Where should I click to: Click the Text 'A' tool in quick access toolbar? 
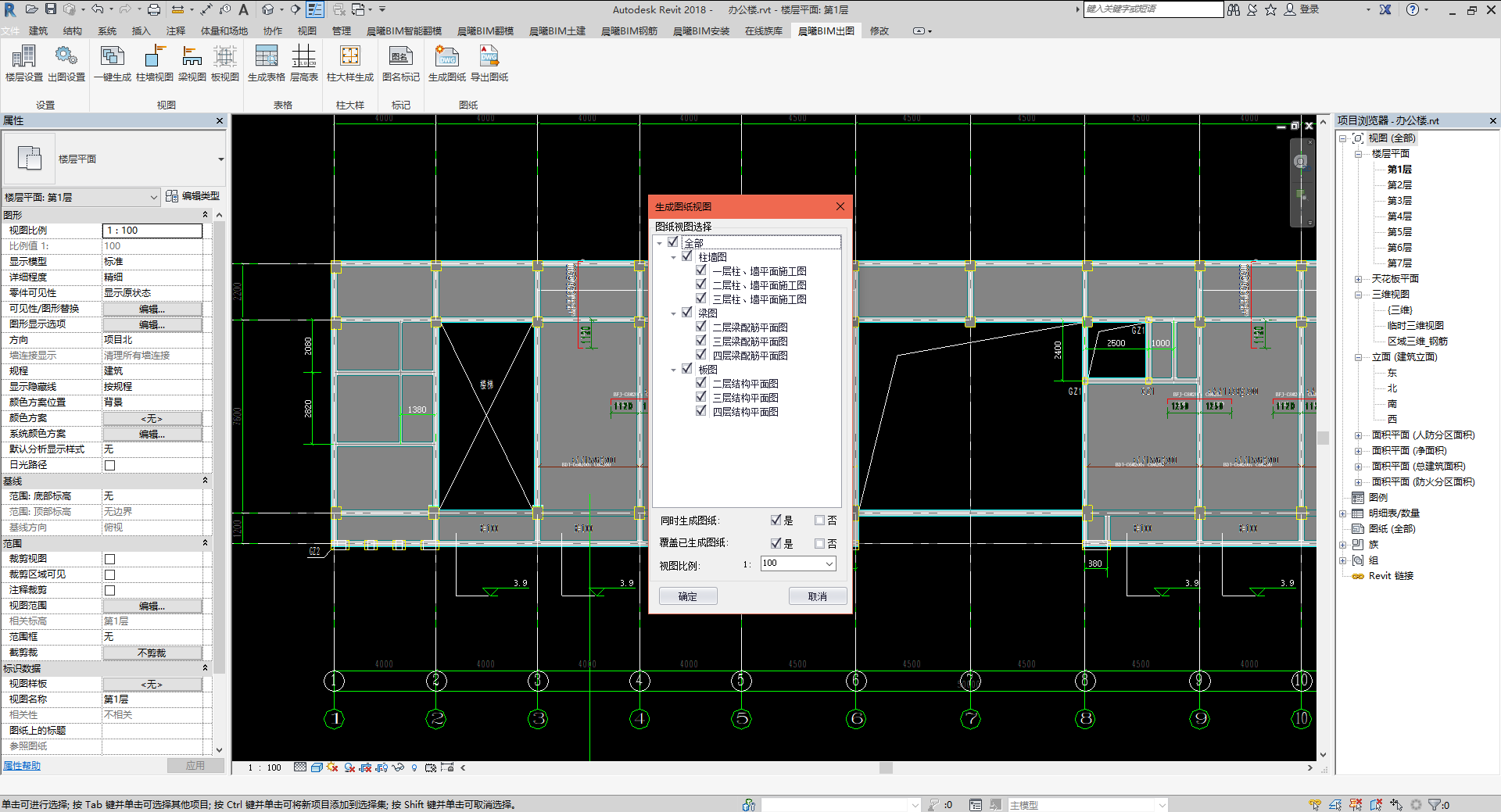(243, 9)
